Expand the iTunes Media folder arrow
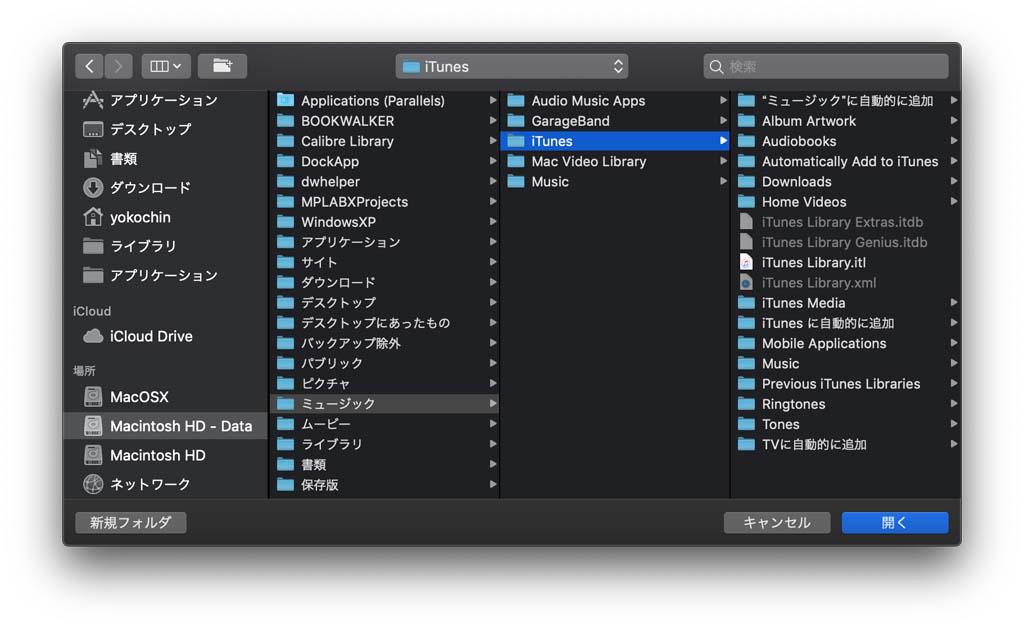 pyautogui.click(x=953, y=303)
